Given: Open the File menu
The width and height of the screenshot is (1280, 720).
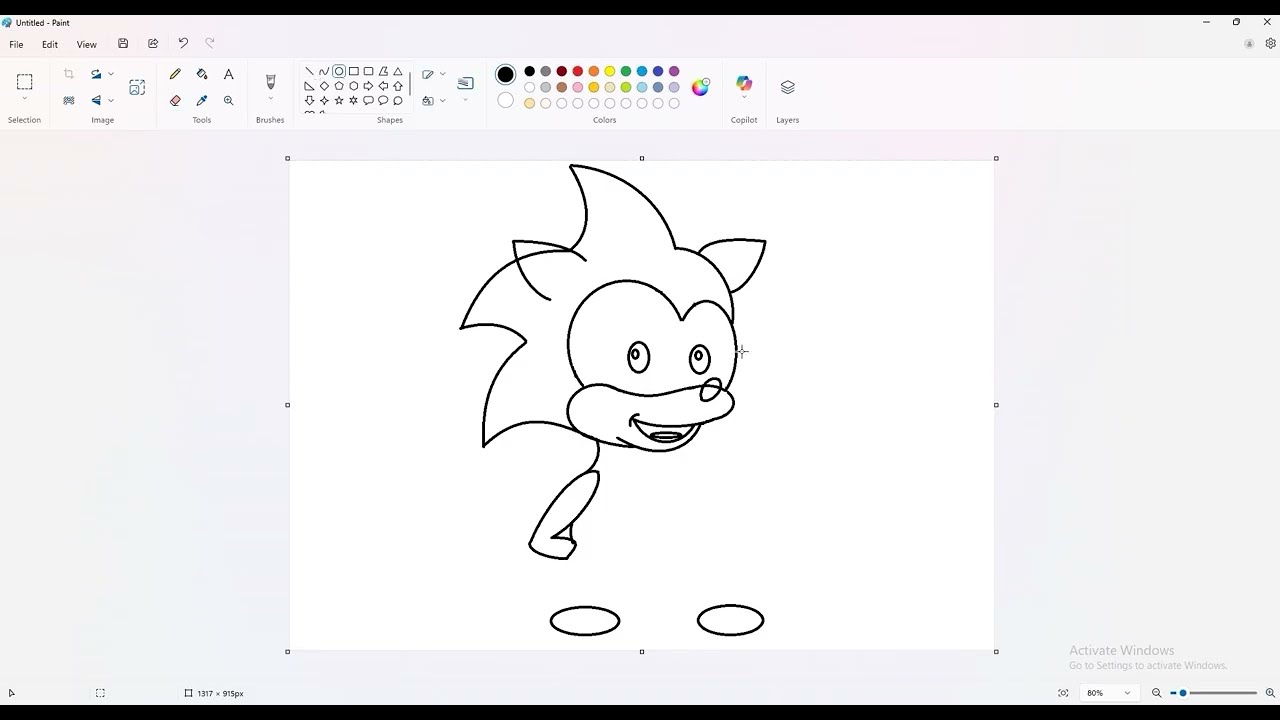Looking at the screenshot, I should [x=16, y=44].
